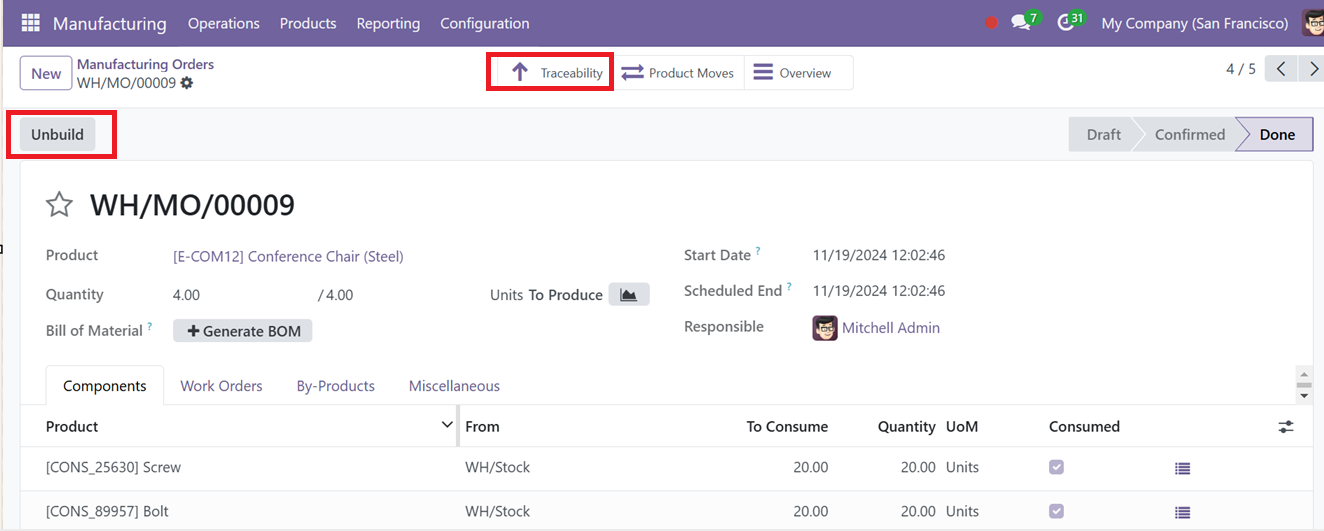Click Generate BOM
The image size is (1324, 531).
tap(243, 331)
